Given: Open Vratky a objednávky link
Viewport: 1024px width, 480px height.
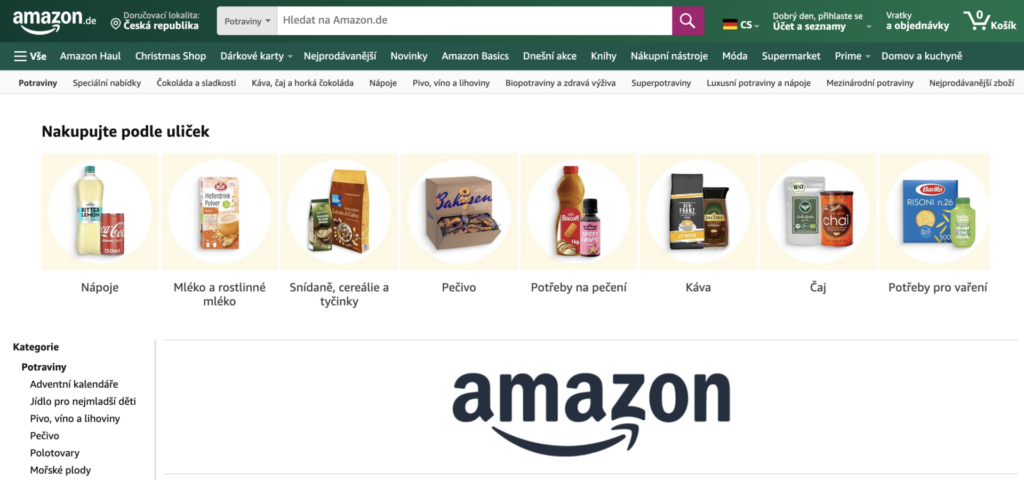Looking at the screenshot, I should pos(917,21).
